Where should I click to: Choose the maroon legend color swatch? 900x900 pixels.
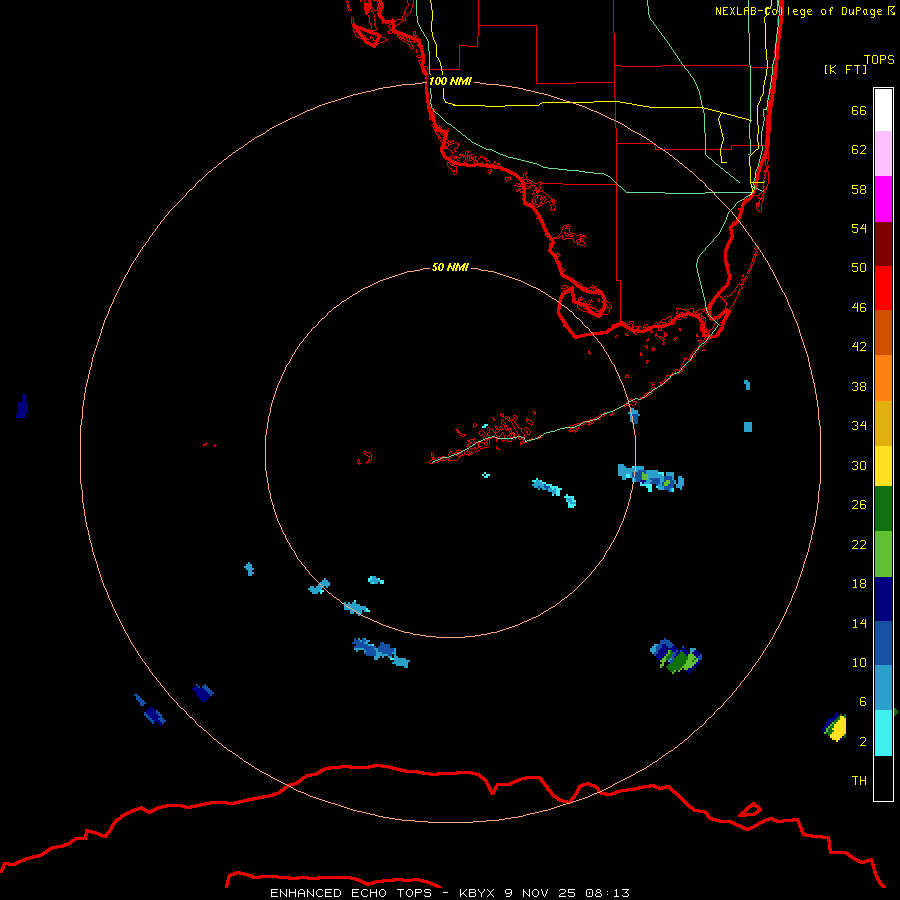883,245
